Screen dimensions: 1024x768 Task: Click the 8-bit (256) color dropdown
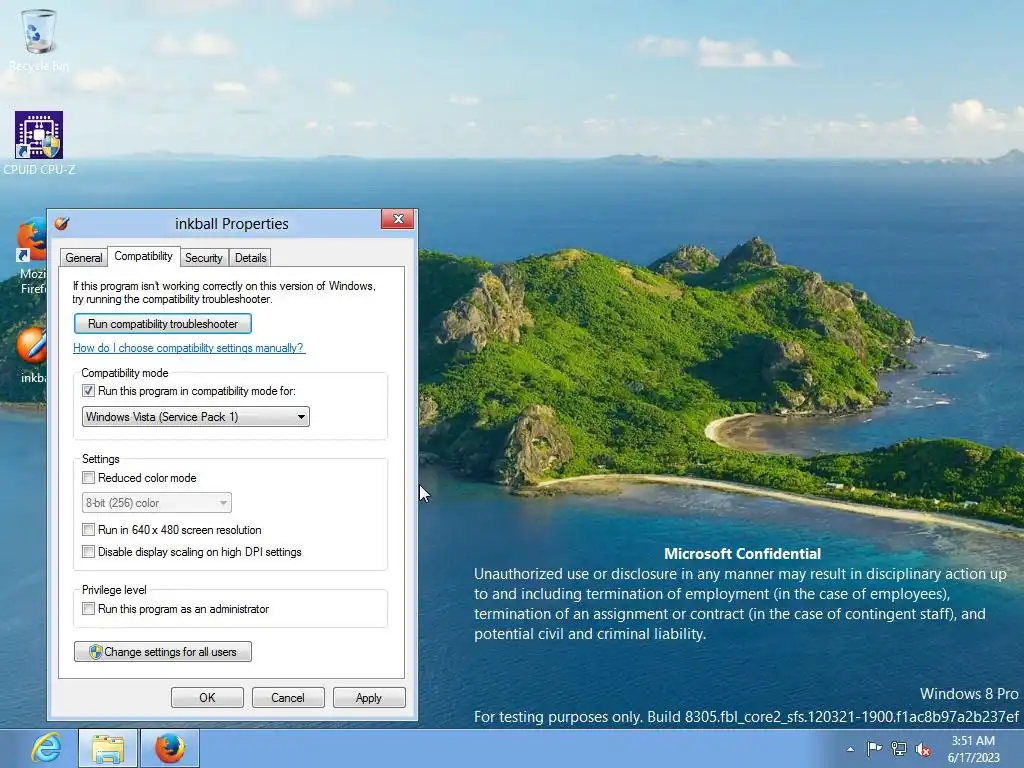click(x=157, y=503)
